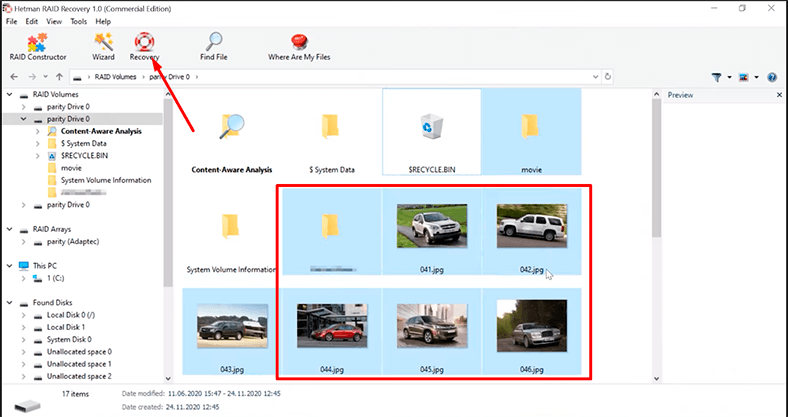Close the Preview panel
This screenshot has width=788, height=417.
click(x=779, y=94)
